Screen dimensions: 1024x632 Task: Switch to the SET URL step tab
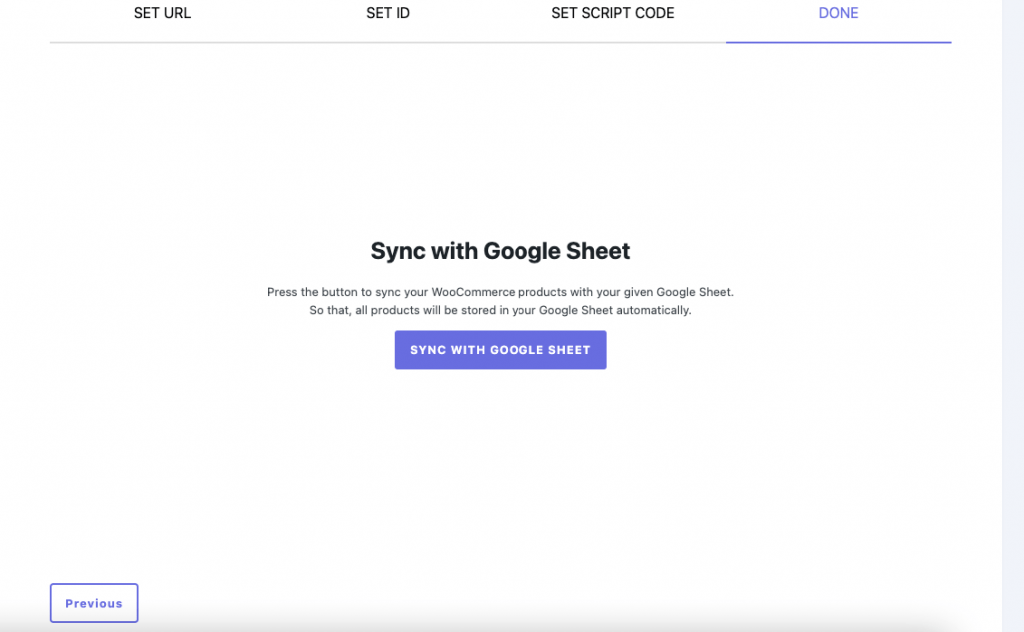click(162, 14)
